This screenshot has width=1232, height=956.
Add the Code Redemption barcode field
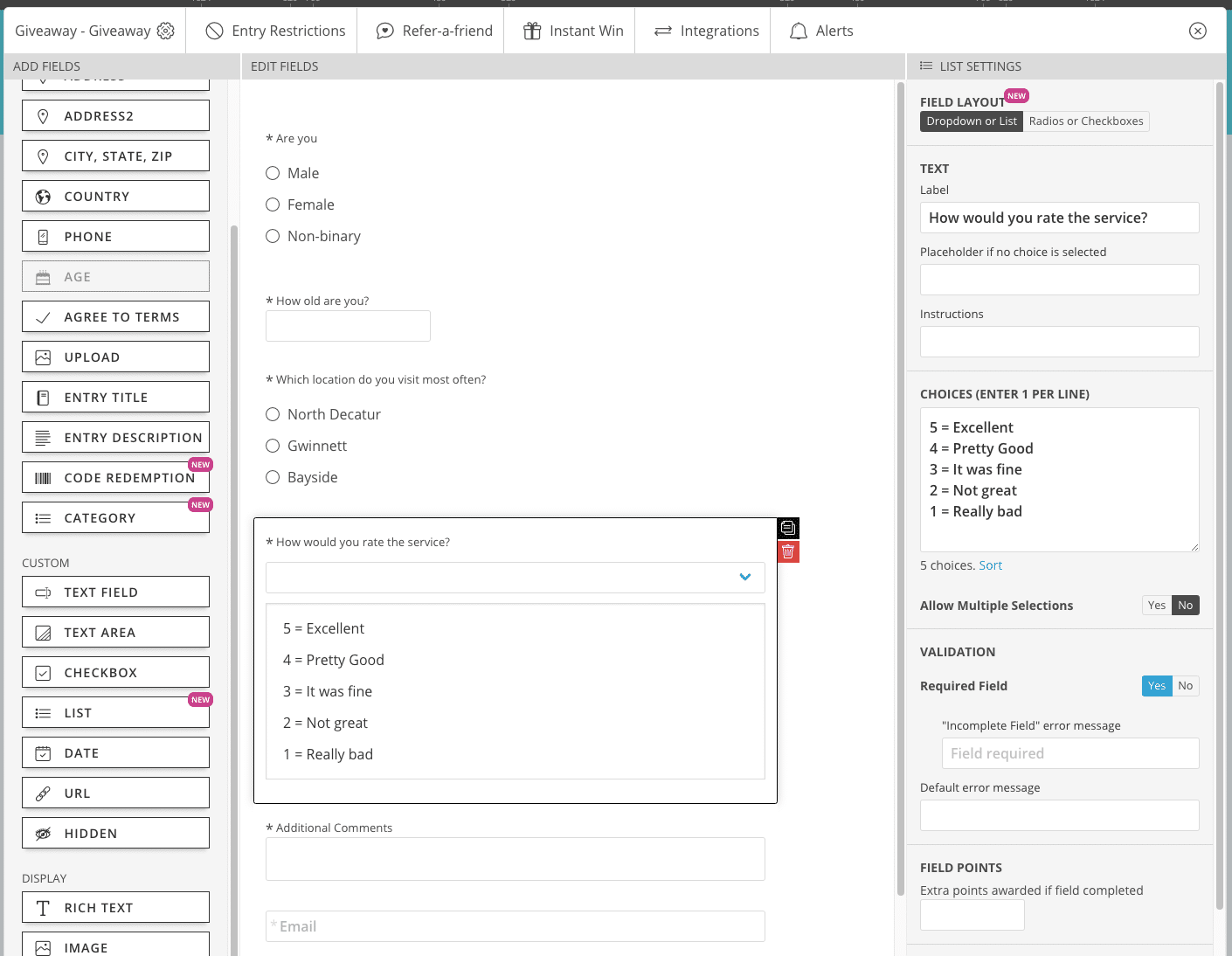(115, 478)
